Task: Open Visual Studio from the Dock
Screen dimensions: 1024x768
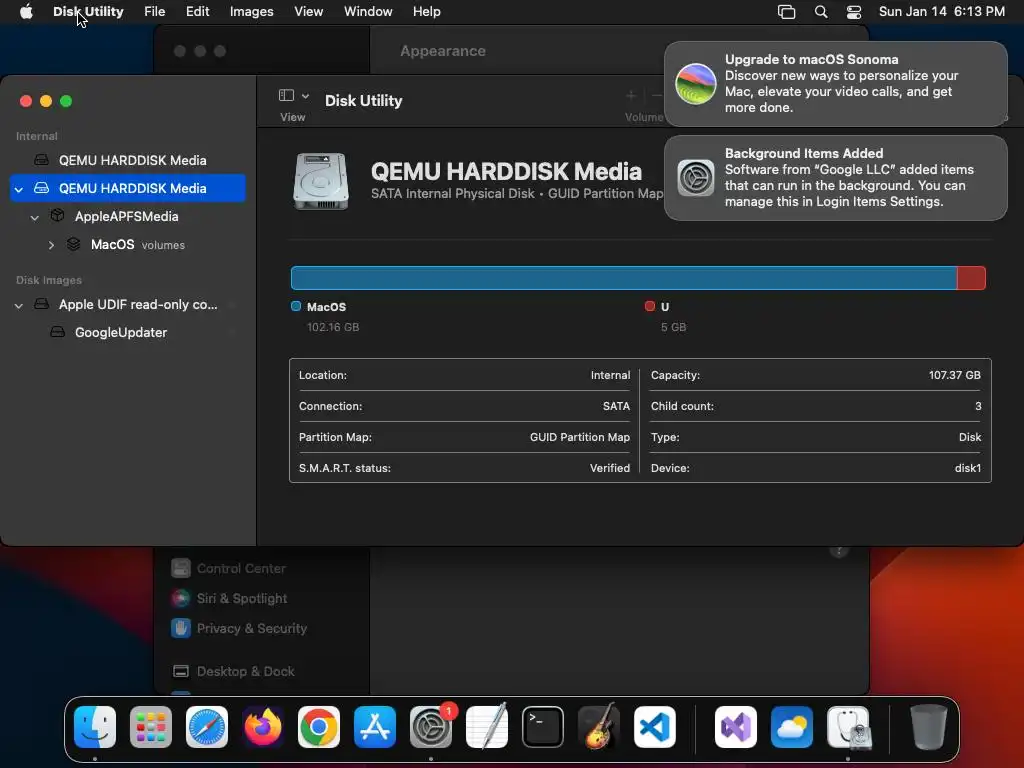Action: [736, 727]
